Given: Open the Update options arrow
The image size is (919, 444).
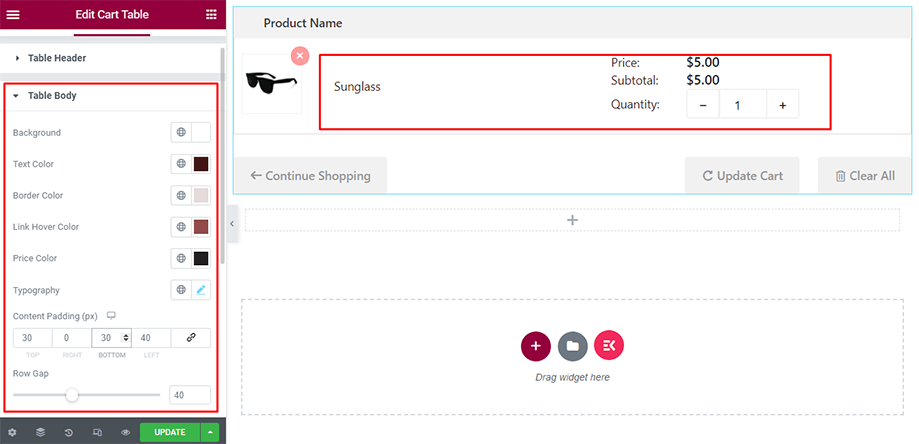Looking at the screenshot, I should (x=210, y=432).
